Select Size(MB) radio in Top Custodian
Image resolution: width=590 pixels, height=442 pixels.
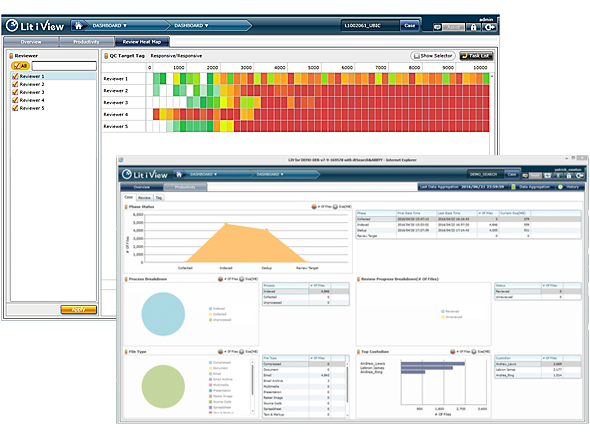click(x=474, y=352)
